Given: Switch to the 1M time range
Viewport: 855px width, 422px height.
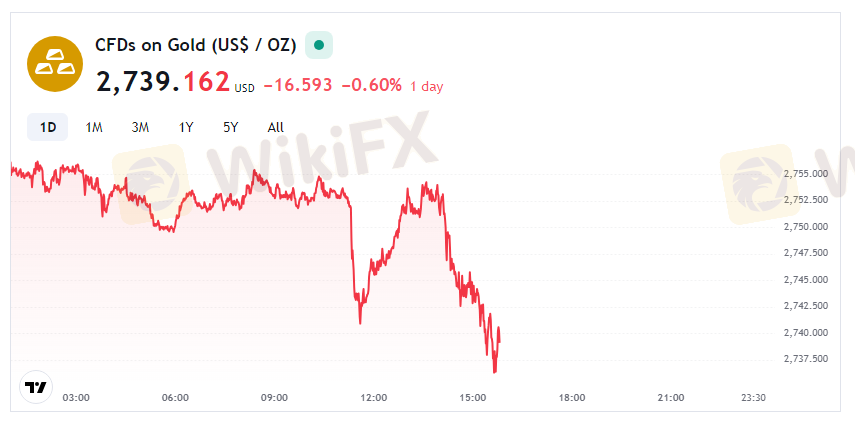Looking at the screenshot, I should [x=94, y=127].
